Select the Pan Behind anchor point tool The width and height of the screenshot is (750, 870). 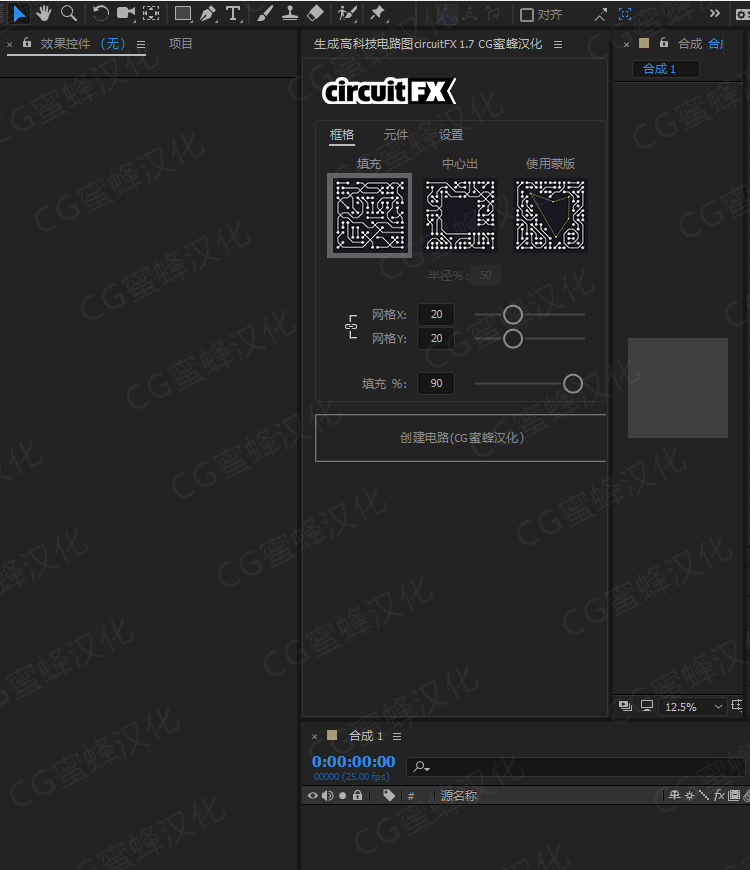[151, 14]
